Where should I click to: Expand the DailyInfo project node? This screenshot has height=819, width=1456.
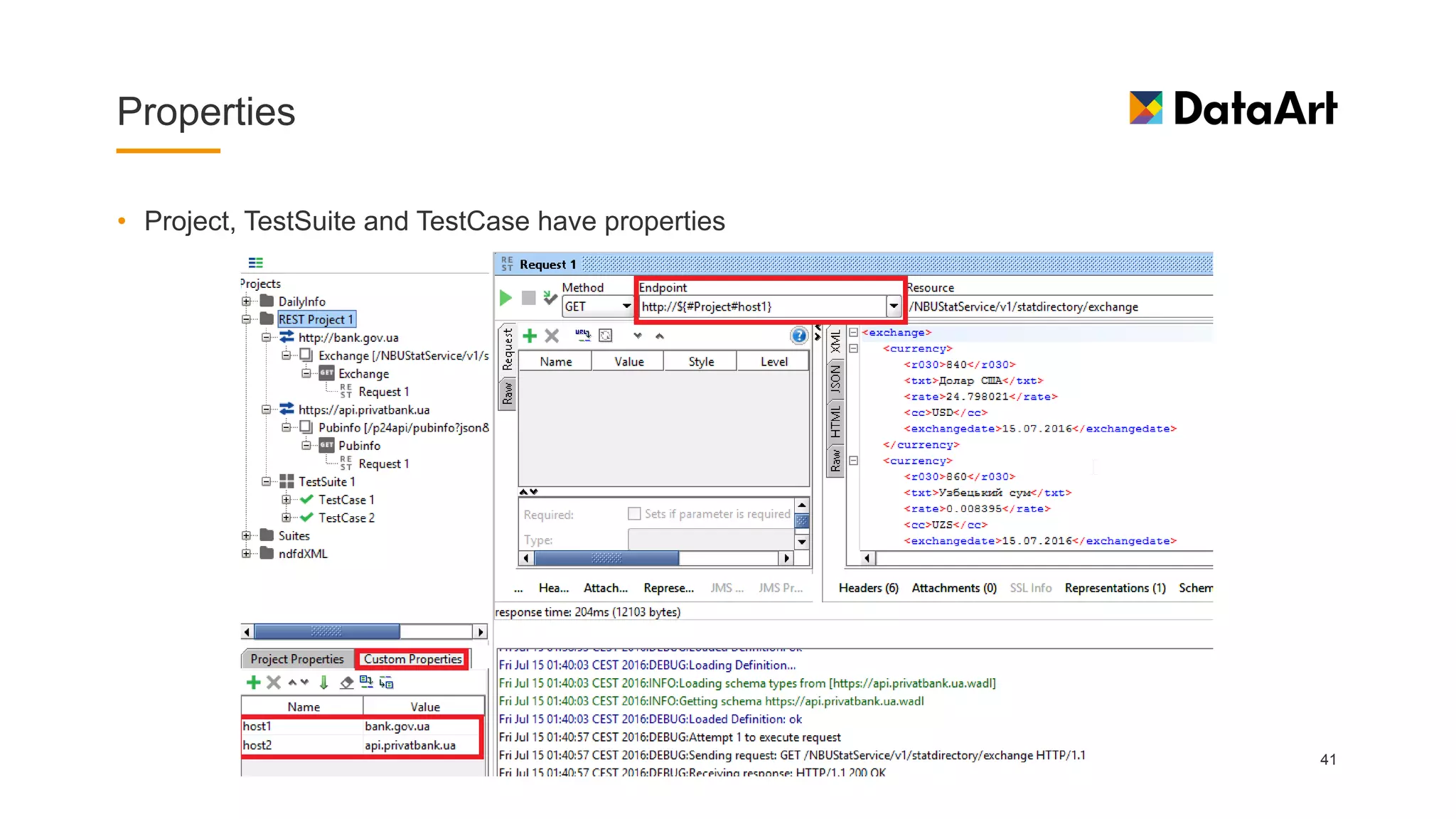coord(246,301)
